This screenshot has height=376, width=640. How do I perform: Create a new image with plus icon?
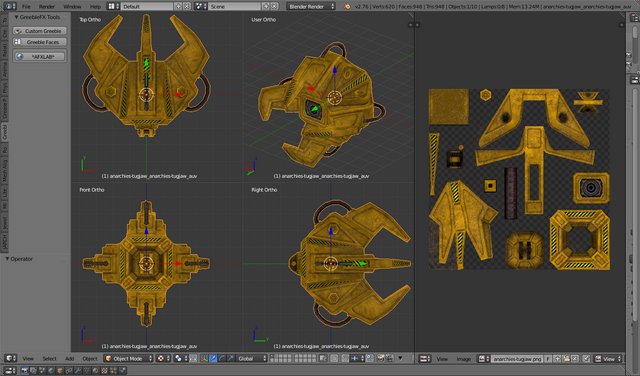(557, 359)
